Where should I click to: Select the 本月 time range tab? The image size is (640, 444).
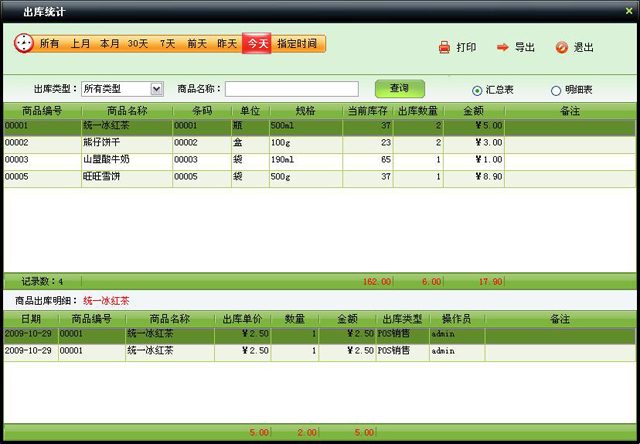tap(109, 44)
